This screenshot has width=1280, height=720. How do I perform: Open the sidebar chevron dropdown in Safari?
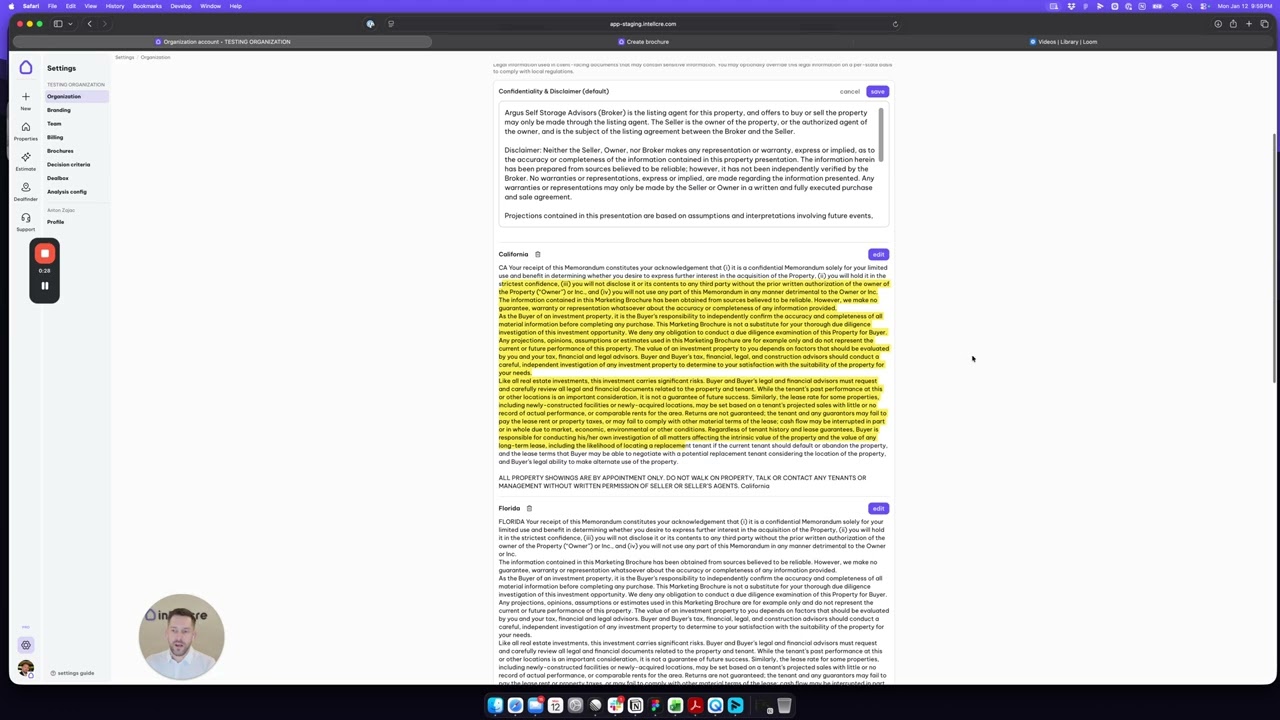[x=70, y=24]
